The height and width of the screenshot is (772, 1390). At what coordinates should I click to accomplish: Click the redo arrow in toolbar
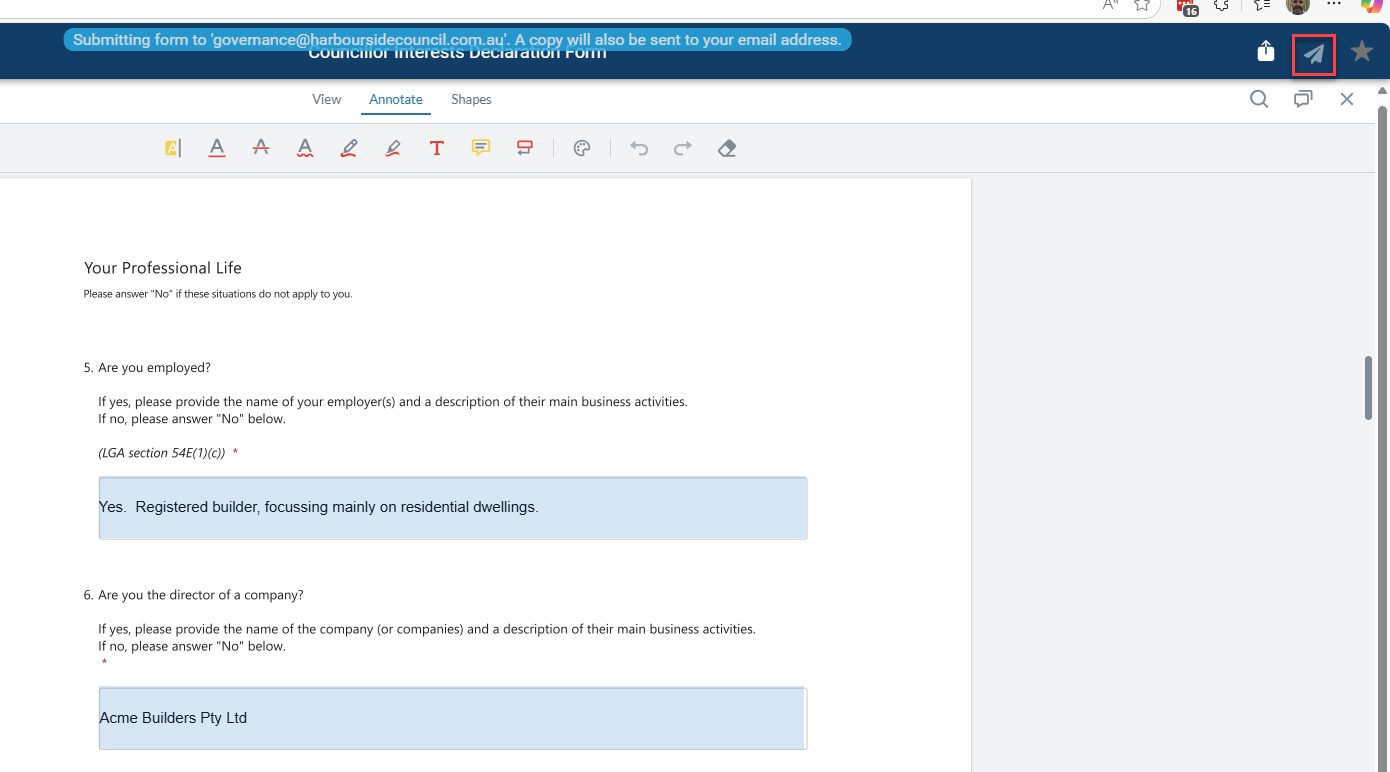683,148
